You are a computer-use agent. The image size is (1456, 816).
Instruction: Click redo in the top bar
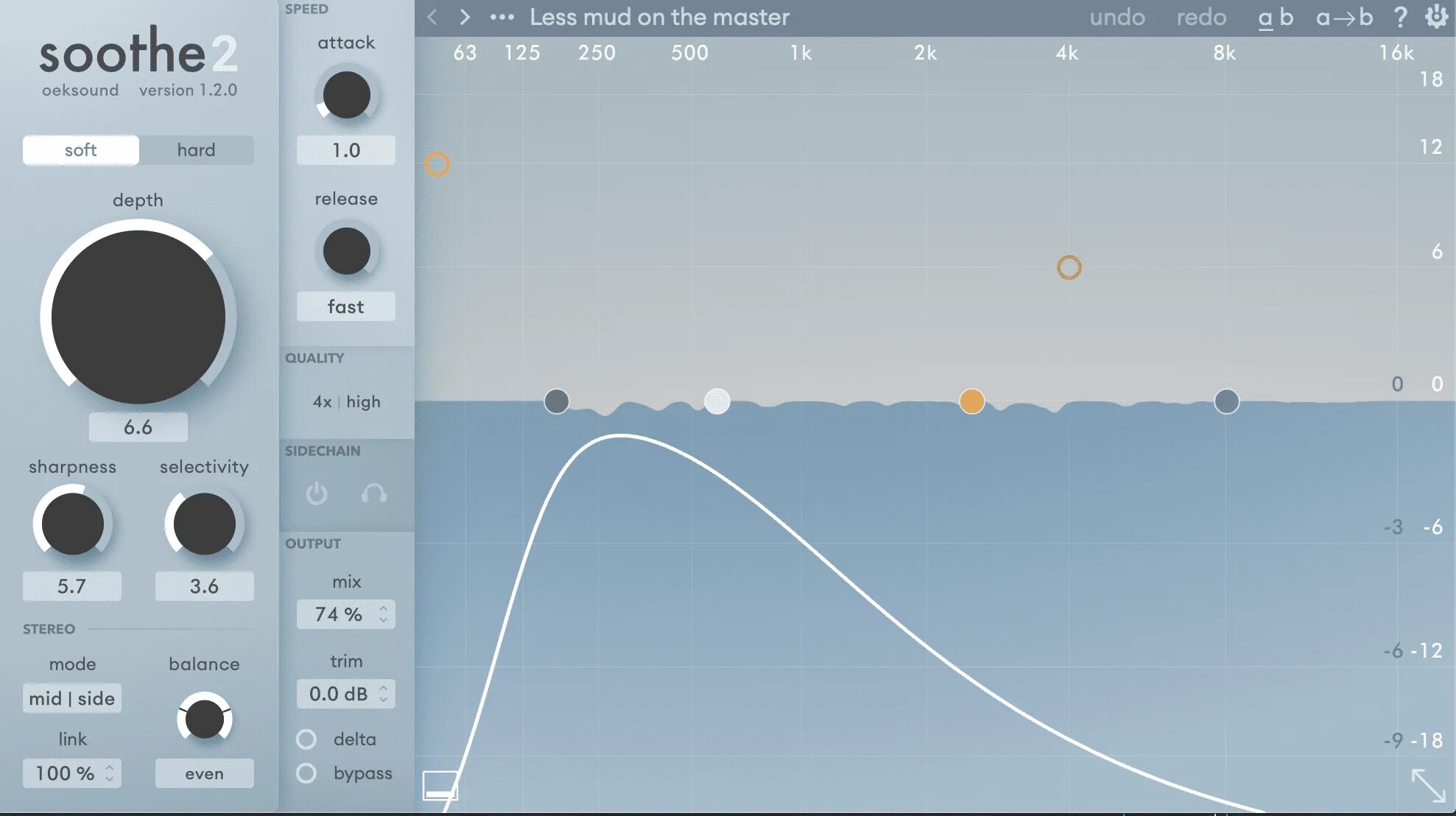pos(1201,16)
